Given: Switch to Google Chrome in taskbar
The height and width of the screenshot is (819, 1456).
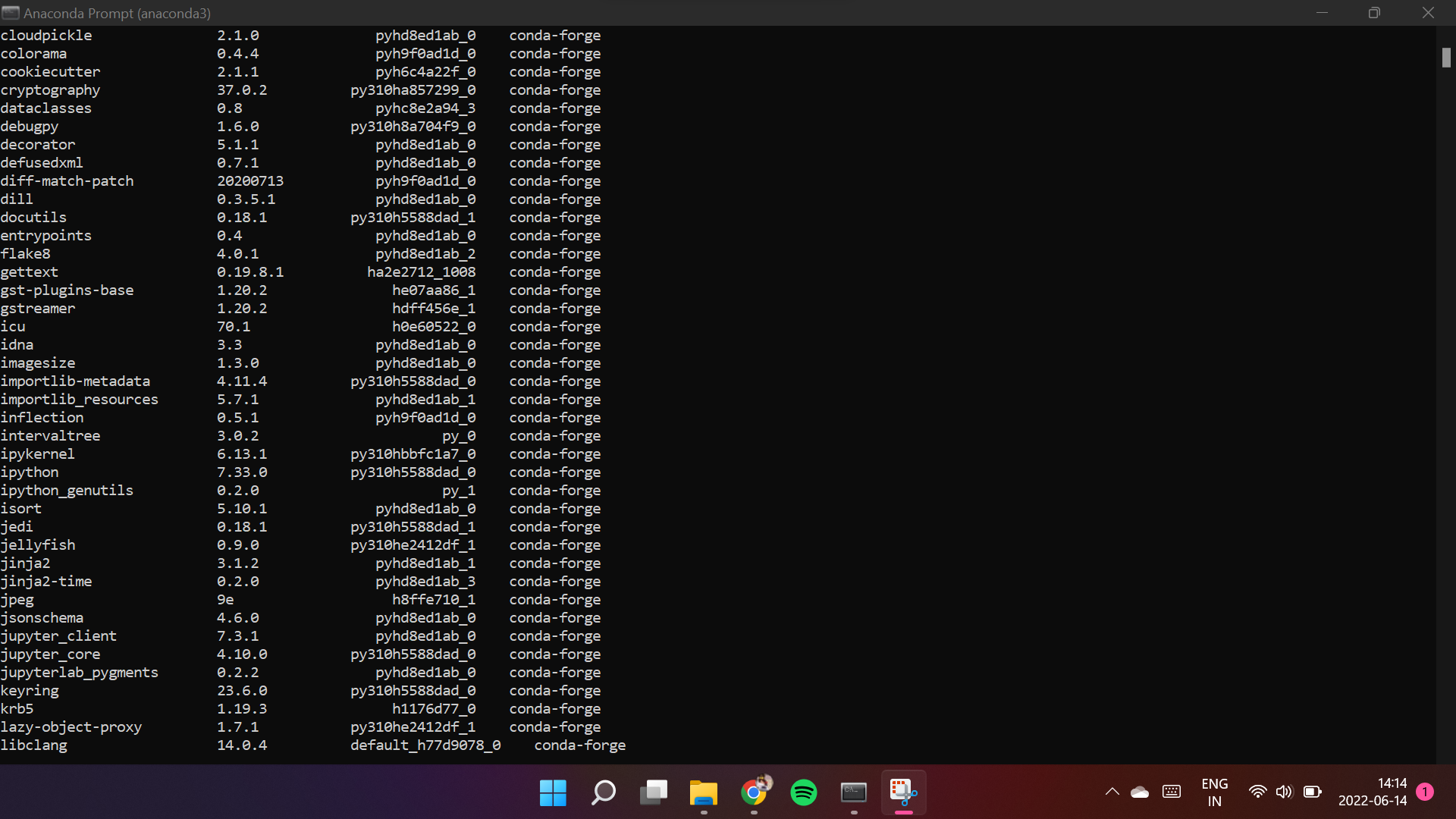Looking at the screenshot, I should click(x=754, y=792).
